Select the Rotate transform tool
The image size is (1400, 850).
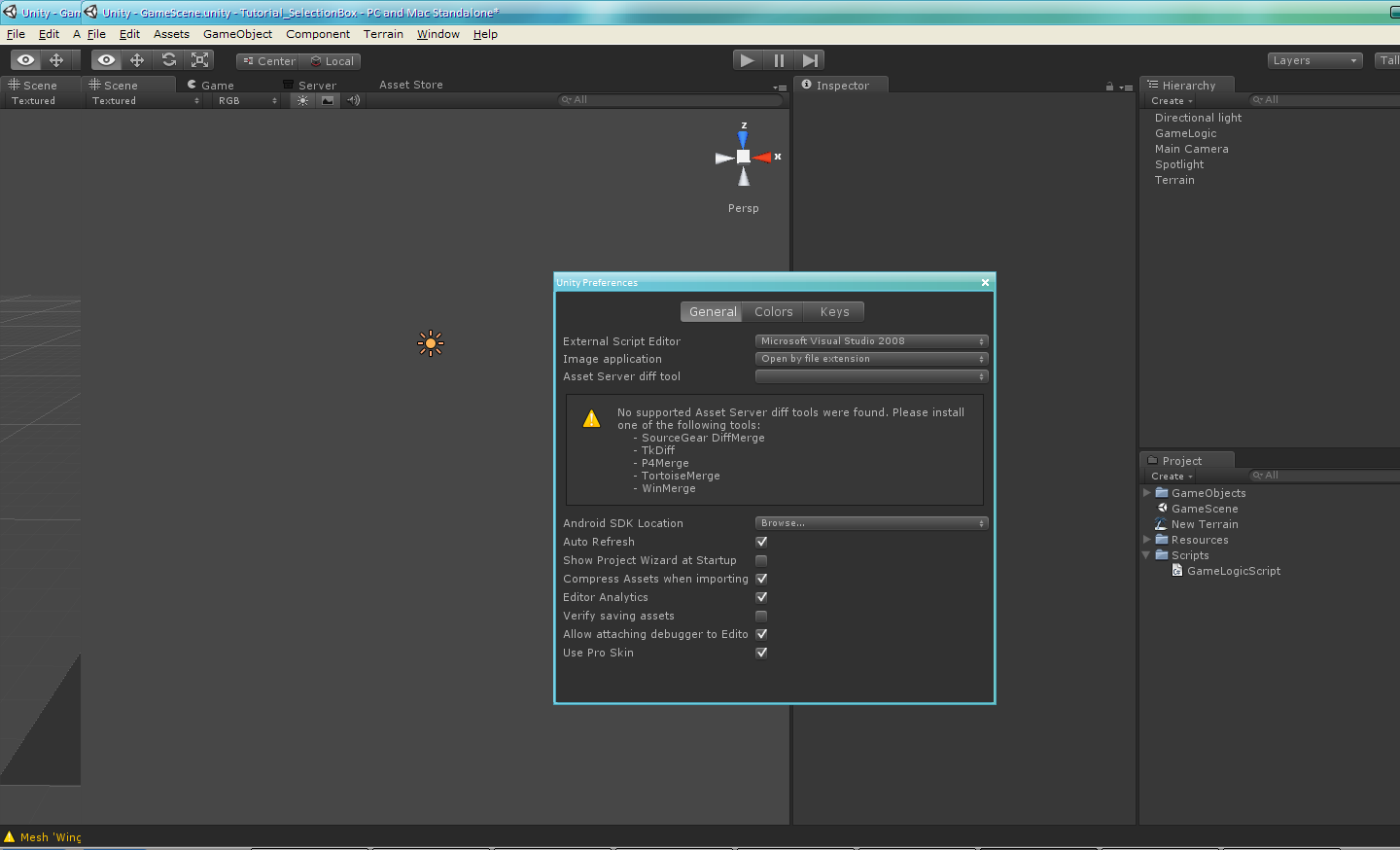coord(168,60)
